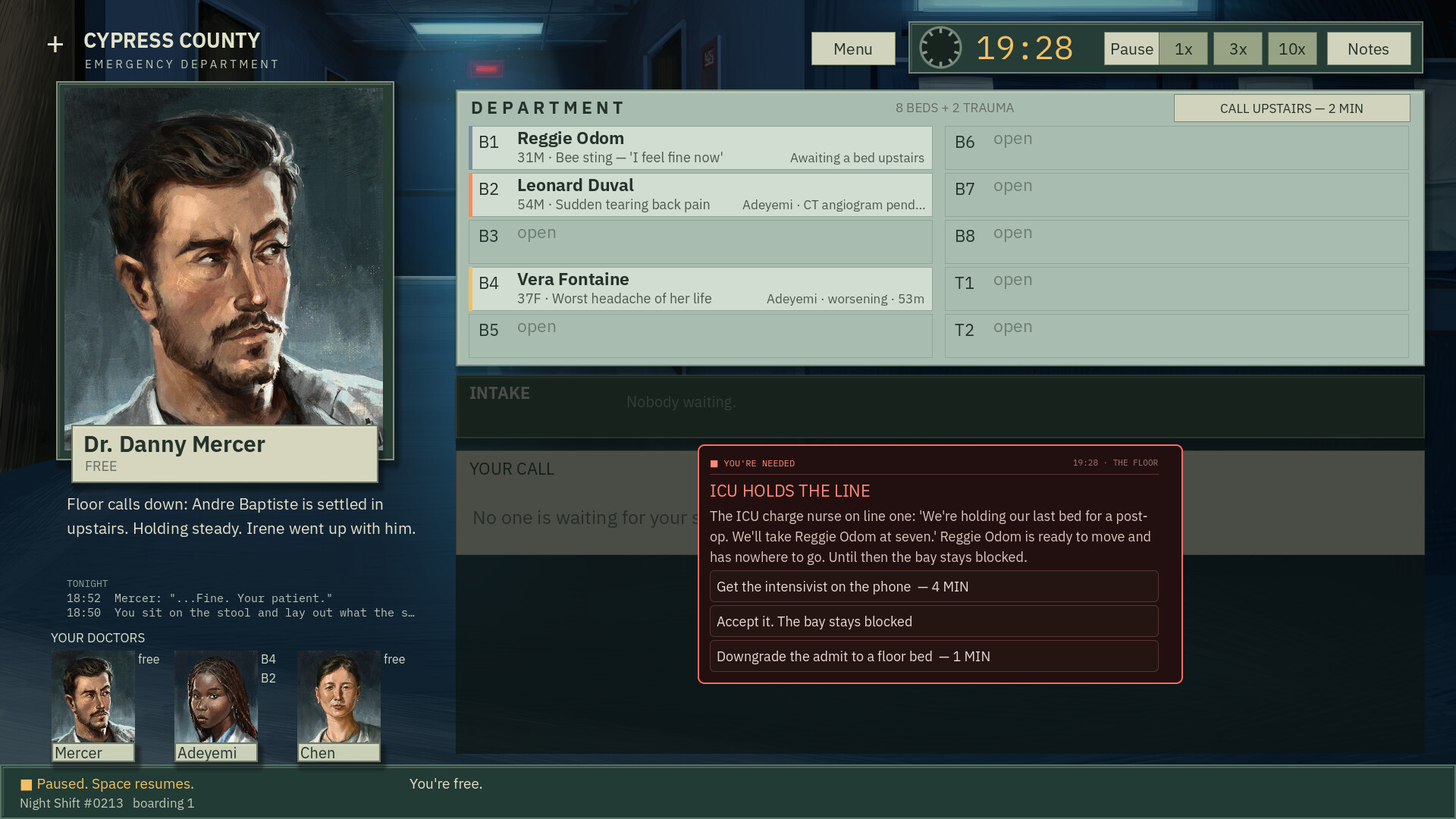Click the 'boarding 1' status text

164,803
